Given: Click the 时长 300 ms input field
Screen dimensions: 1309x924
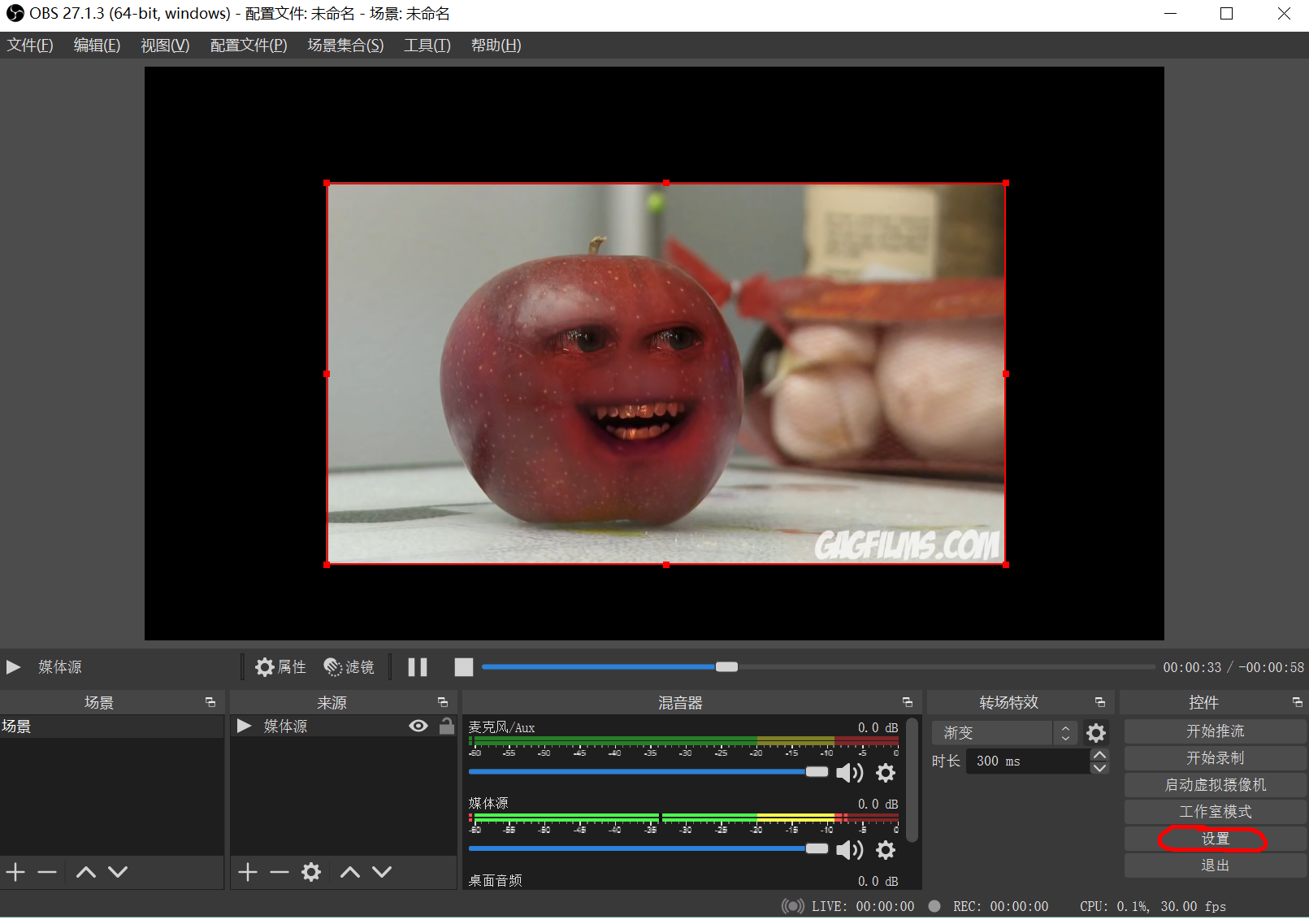Looking at the screenshot, I should click(x=1027, y=761).
